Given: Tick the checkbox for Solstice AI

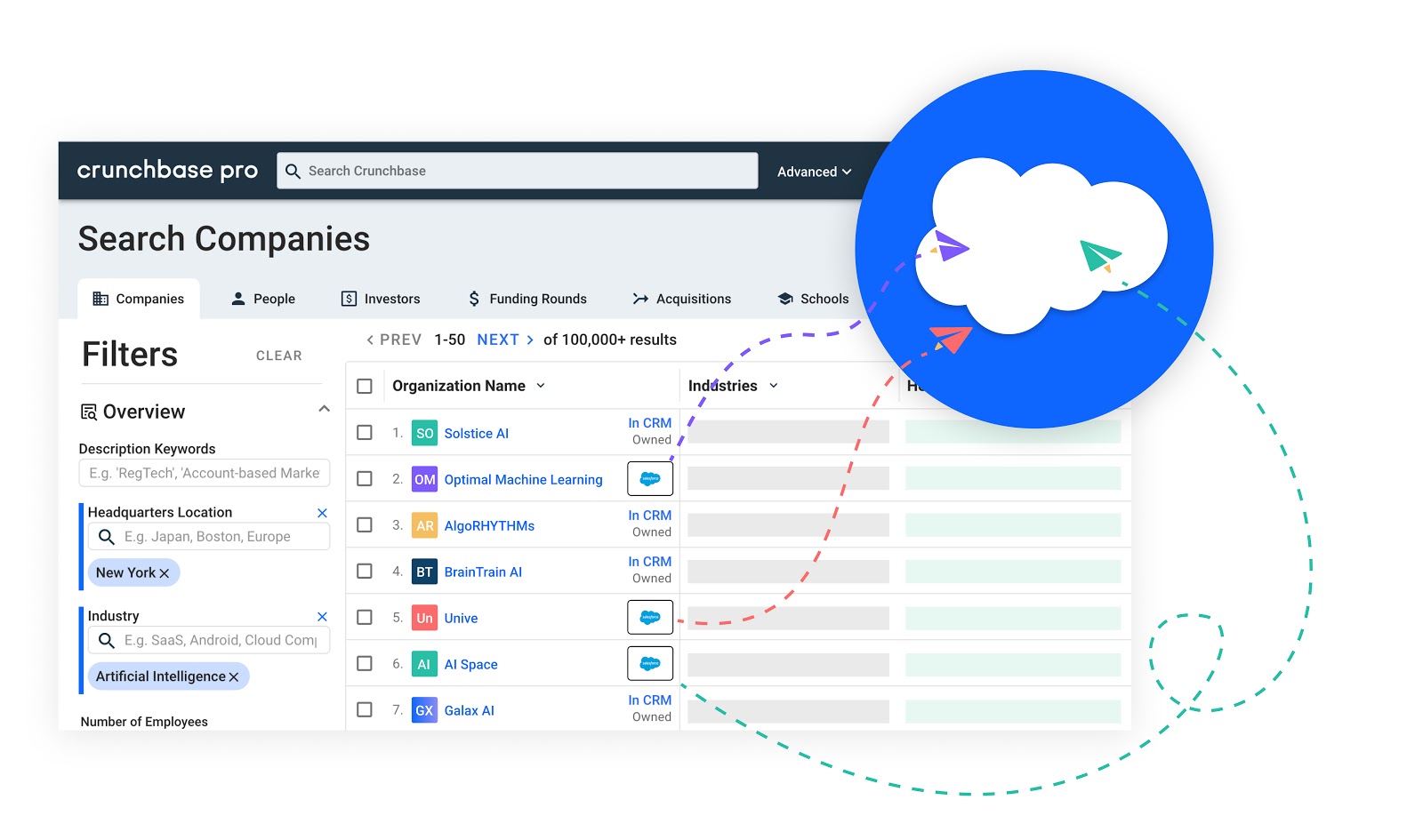Looking at the screenshot, I should point(365,432).
